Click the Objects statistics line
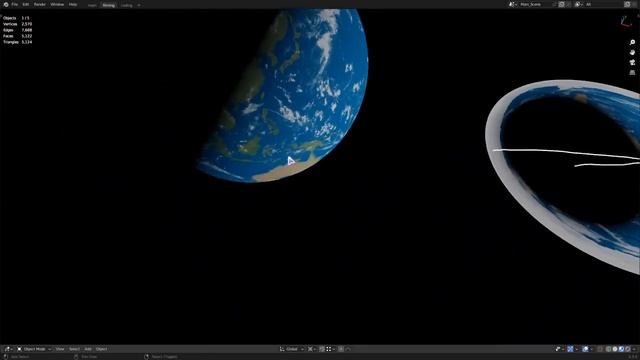The height and width of the screenshot is (360, 640). tap(16, 18)
